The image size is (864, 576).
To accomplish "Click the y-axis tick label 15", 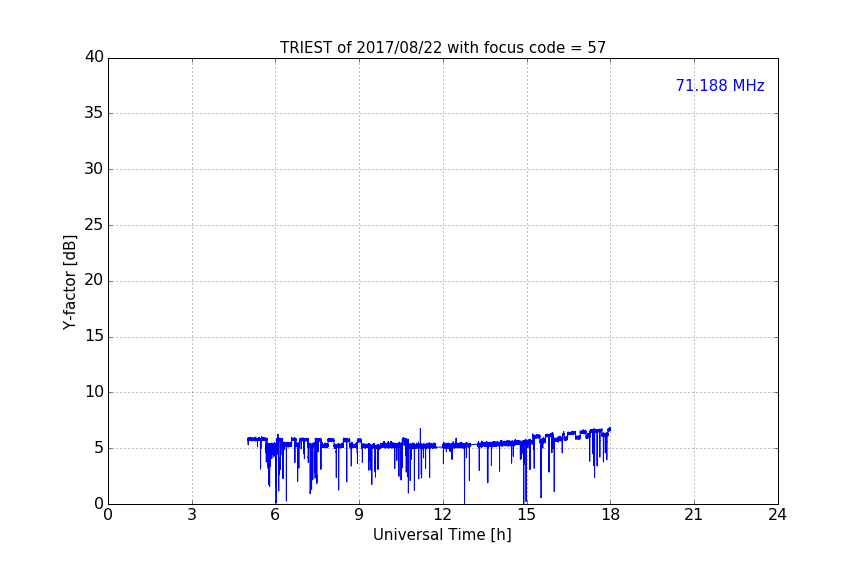I will pos(94,336).
